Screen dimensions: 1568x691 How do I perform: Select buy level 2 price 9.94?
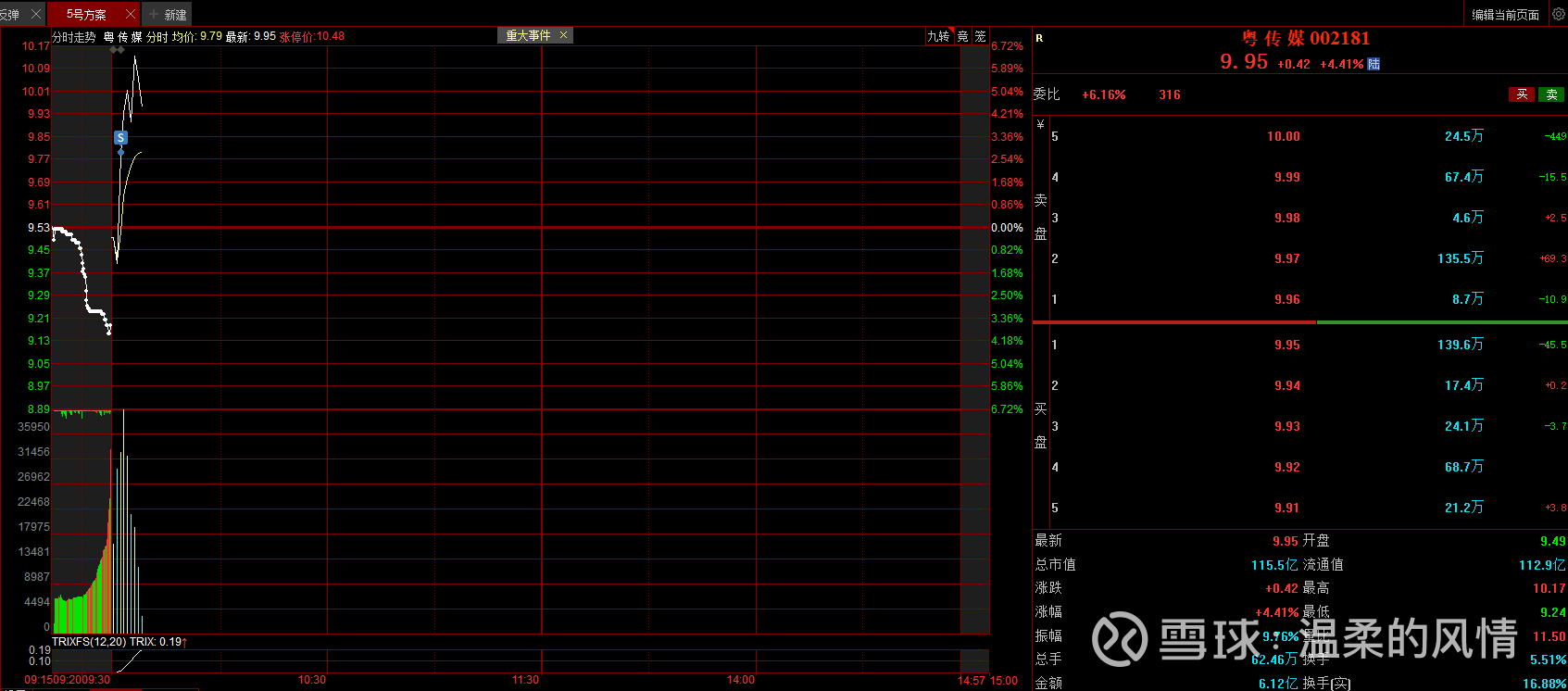1287,385
